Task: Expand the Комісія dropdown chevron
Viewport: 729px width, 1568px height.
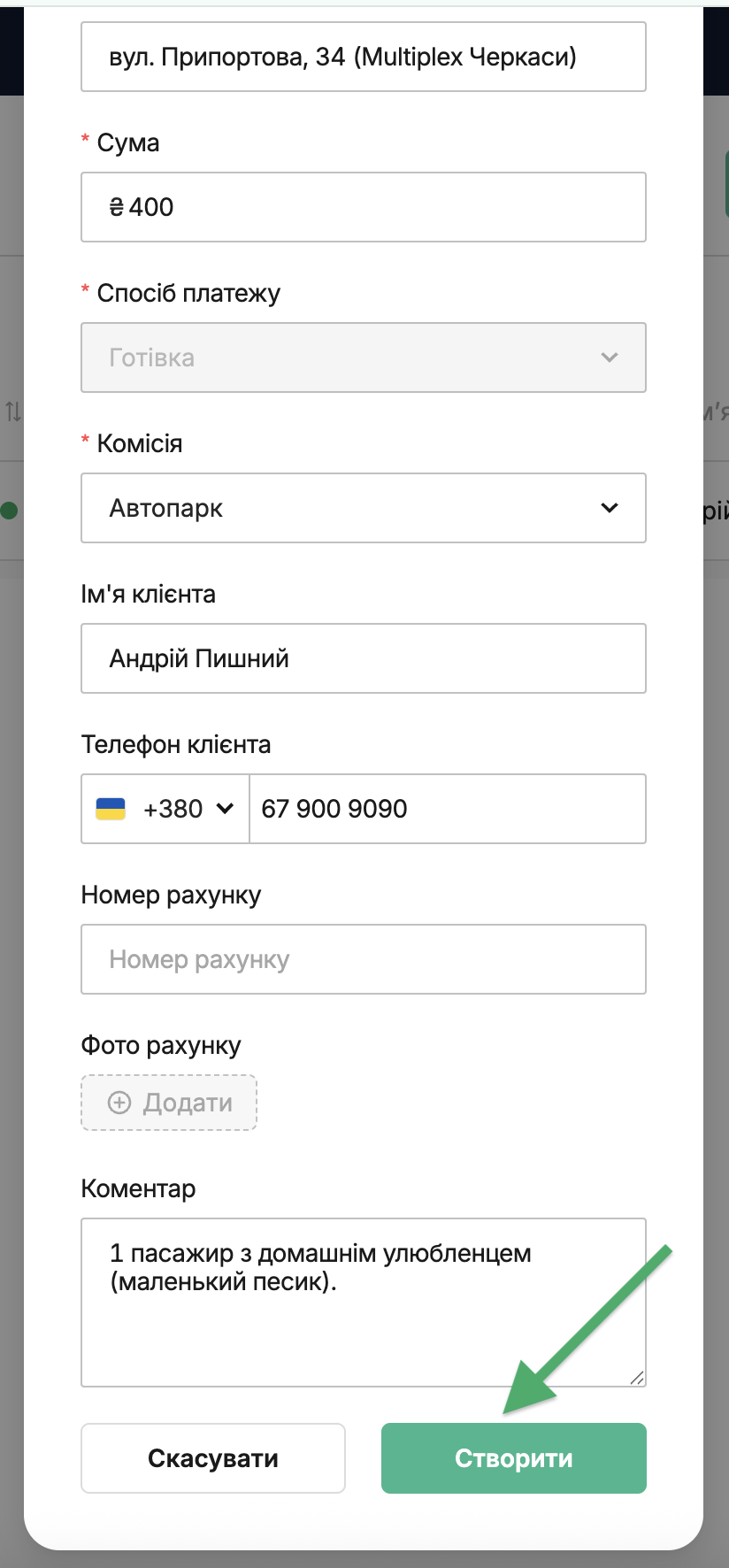Action: [x=610, y=508]
